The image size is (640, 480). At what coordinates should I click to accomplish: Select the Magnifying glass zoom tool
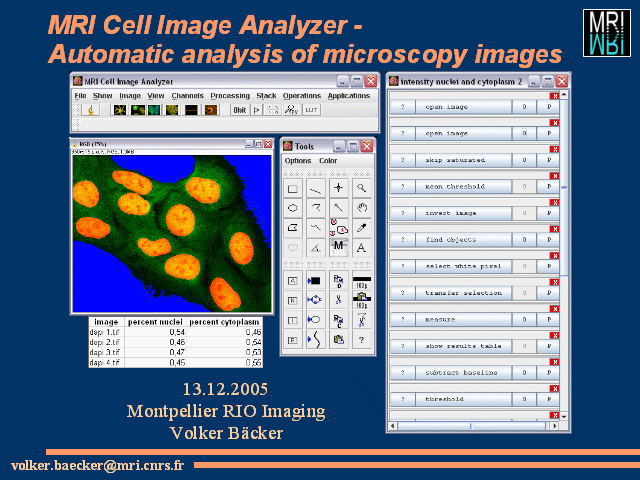coord(362,188)
